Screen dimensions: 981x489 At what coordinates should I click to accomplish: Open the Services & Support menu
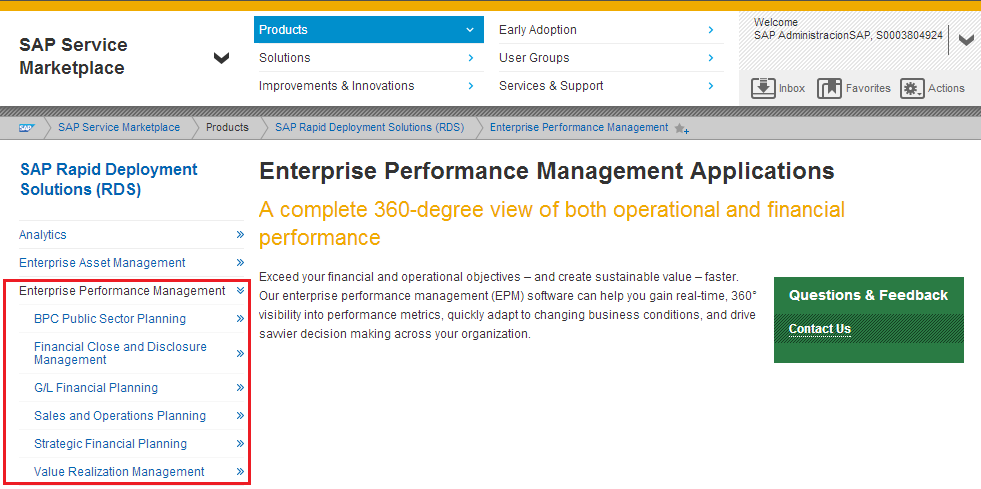pyautogui.click(x=551, y=86)
